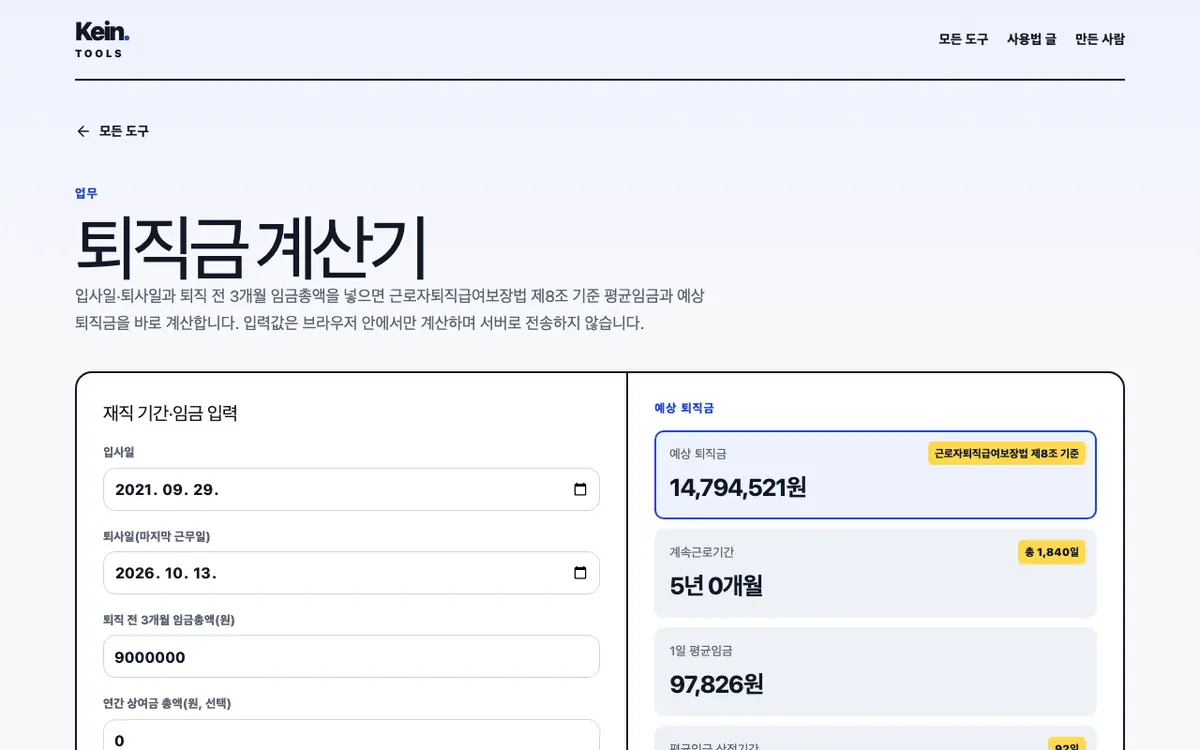Open the 모든 도구 navigation menu item
The image size is (1200, 750).
tap(963, 39)
